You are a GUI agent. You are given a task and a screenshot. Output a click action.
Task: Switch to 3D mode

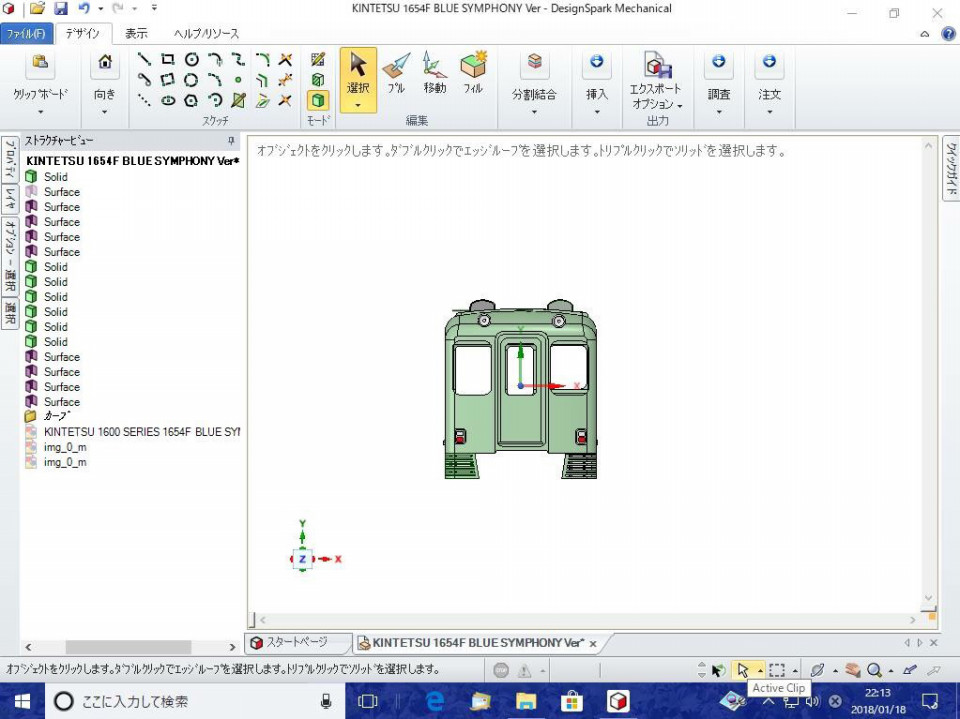pos(318,100)
